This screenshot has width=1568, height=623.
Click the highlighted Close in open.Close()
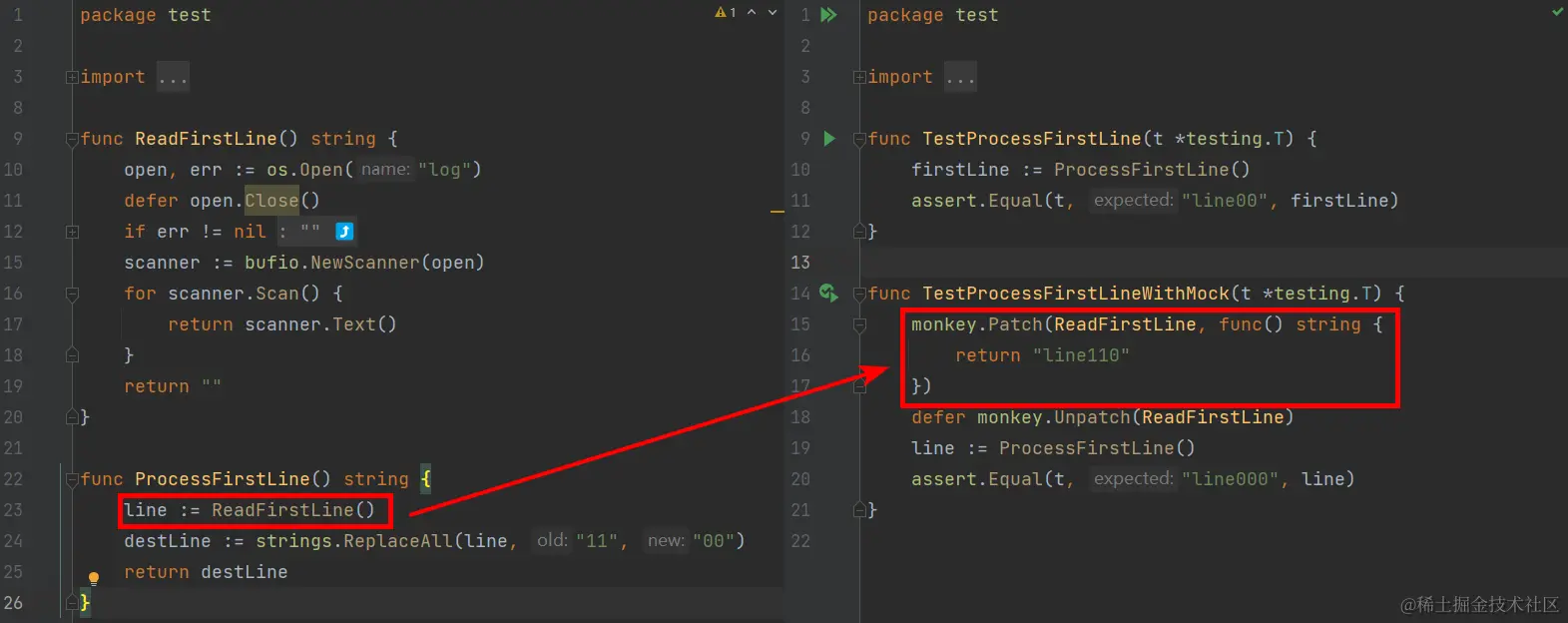tap(271, 201)
